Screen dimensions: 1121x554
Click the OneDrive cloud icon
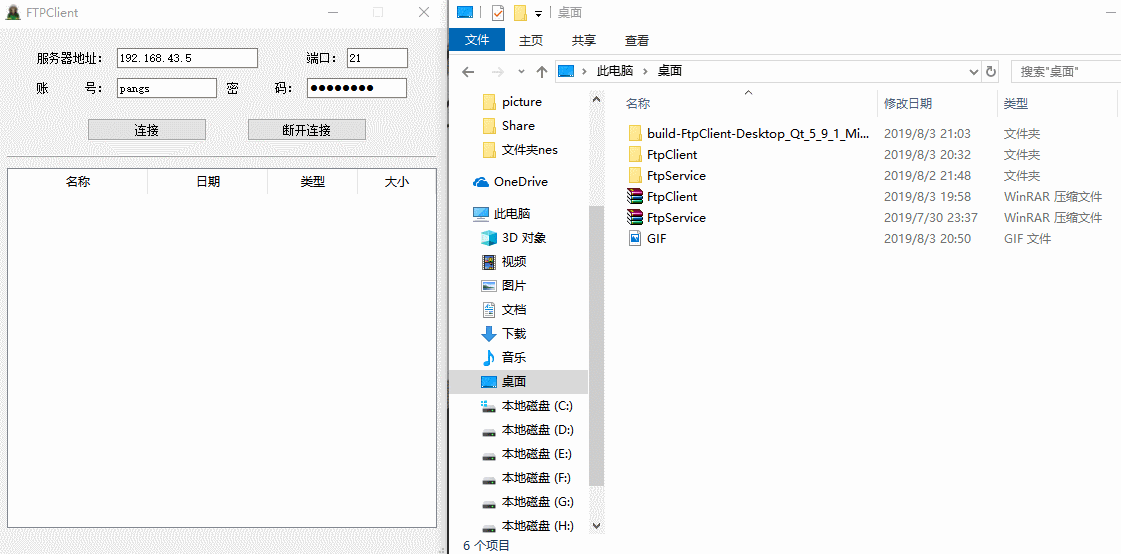pos(481,182)
